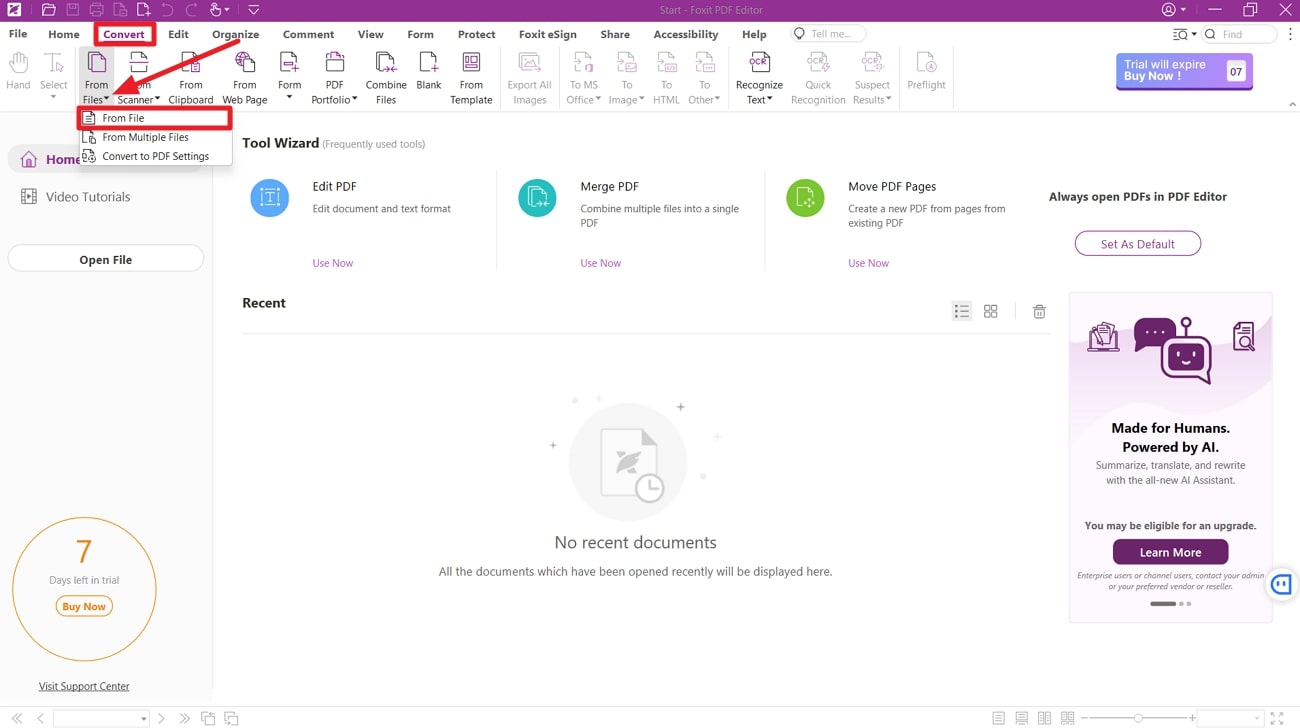Click the save icon in title bar
Image resolution: width=1300 pixels, height=728 pixels.
(72, 10)
